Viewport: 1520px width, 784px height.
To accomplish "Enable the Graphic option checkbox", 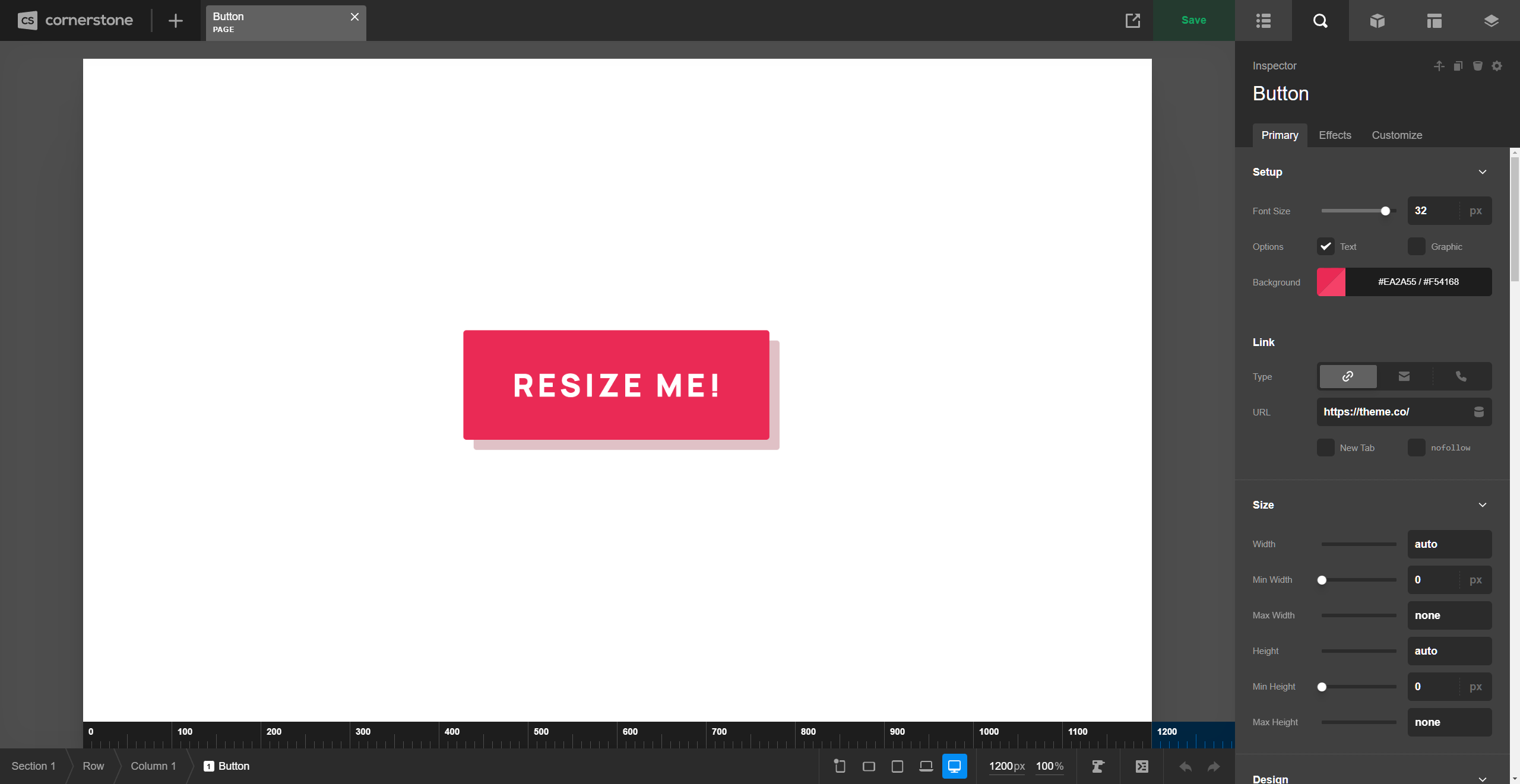I will [x=1417, y=246].
